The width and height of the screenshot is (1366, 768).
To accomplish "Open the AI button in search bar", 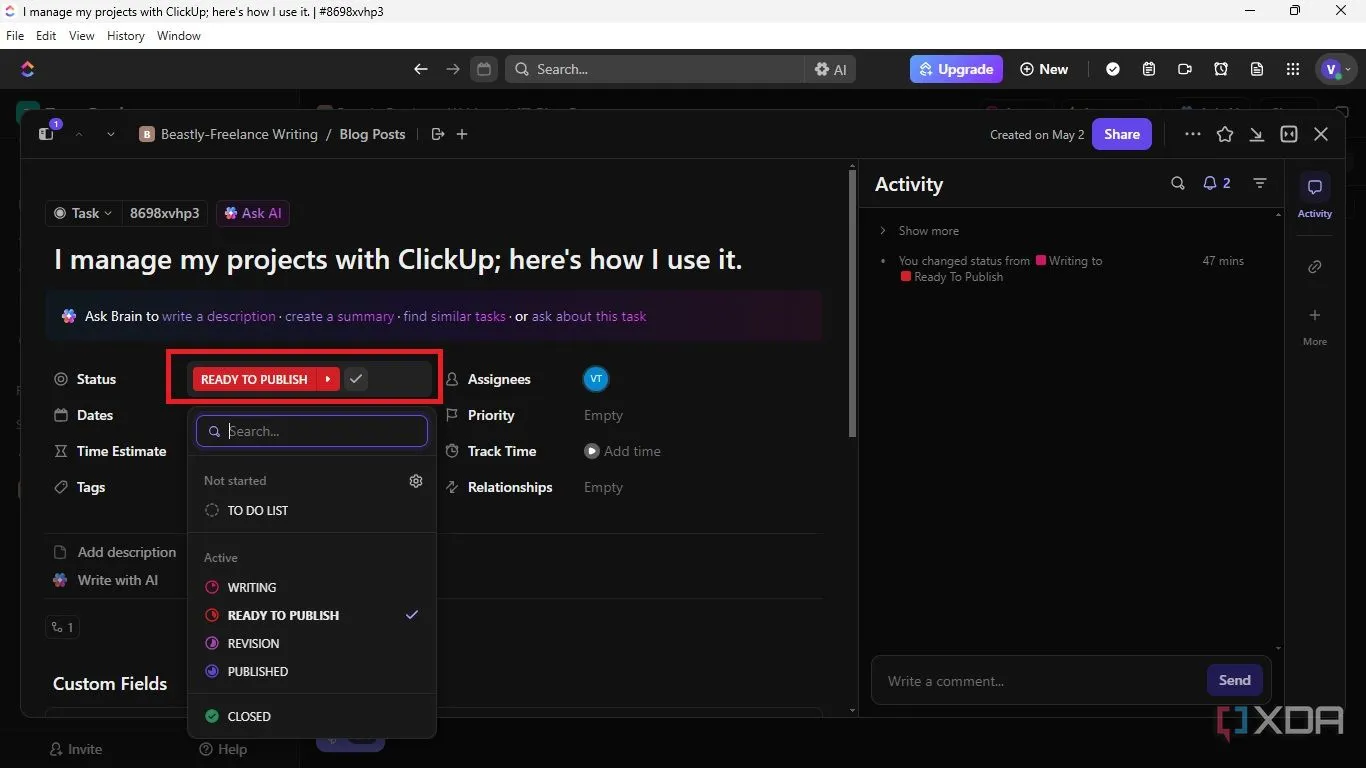I will [830, 69].
